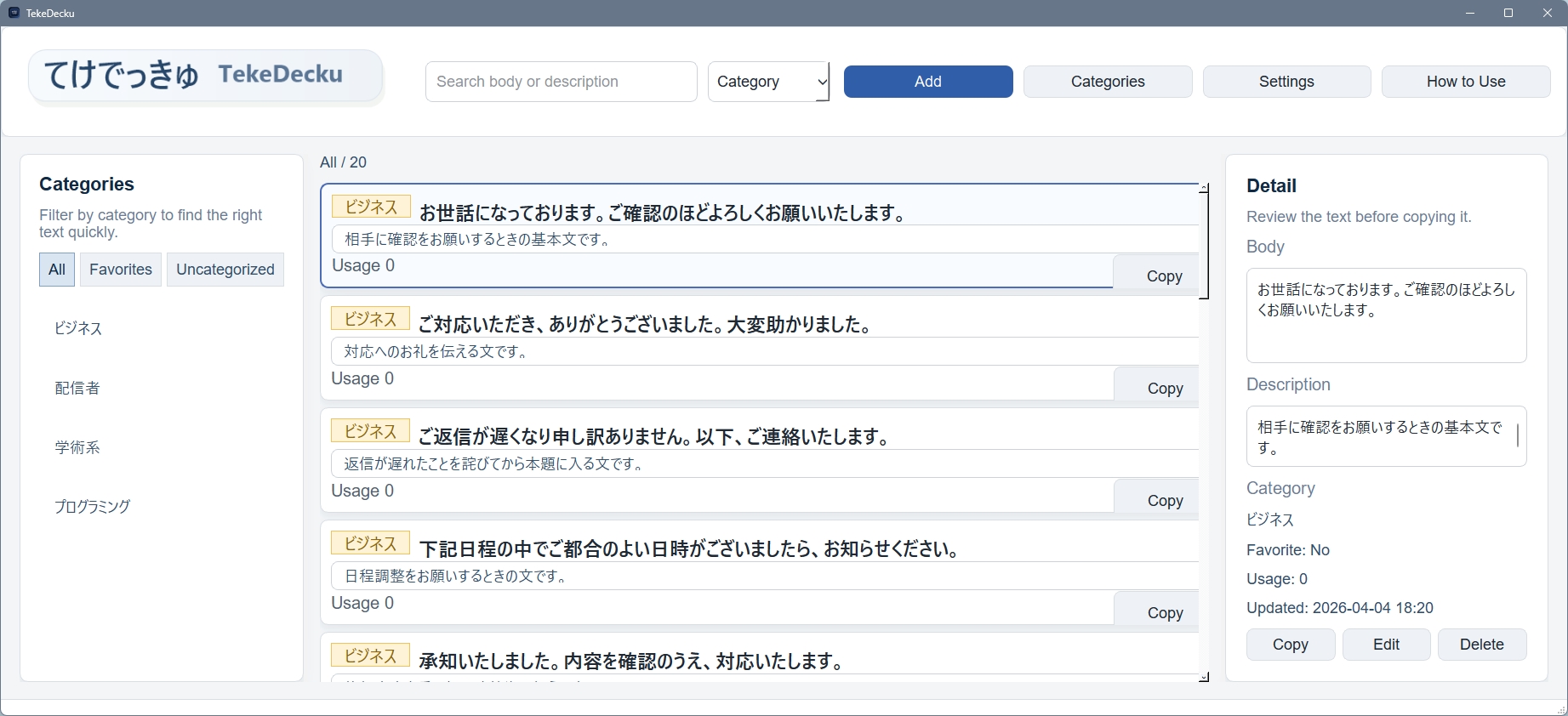Switch to the Favorites filter tab

point(121,270)
